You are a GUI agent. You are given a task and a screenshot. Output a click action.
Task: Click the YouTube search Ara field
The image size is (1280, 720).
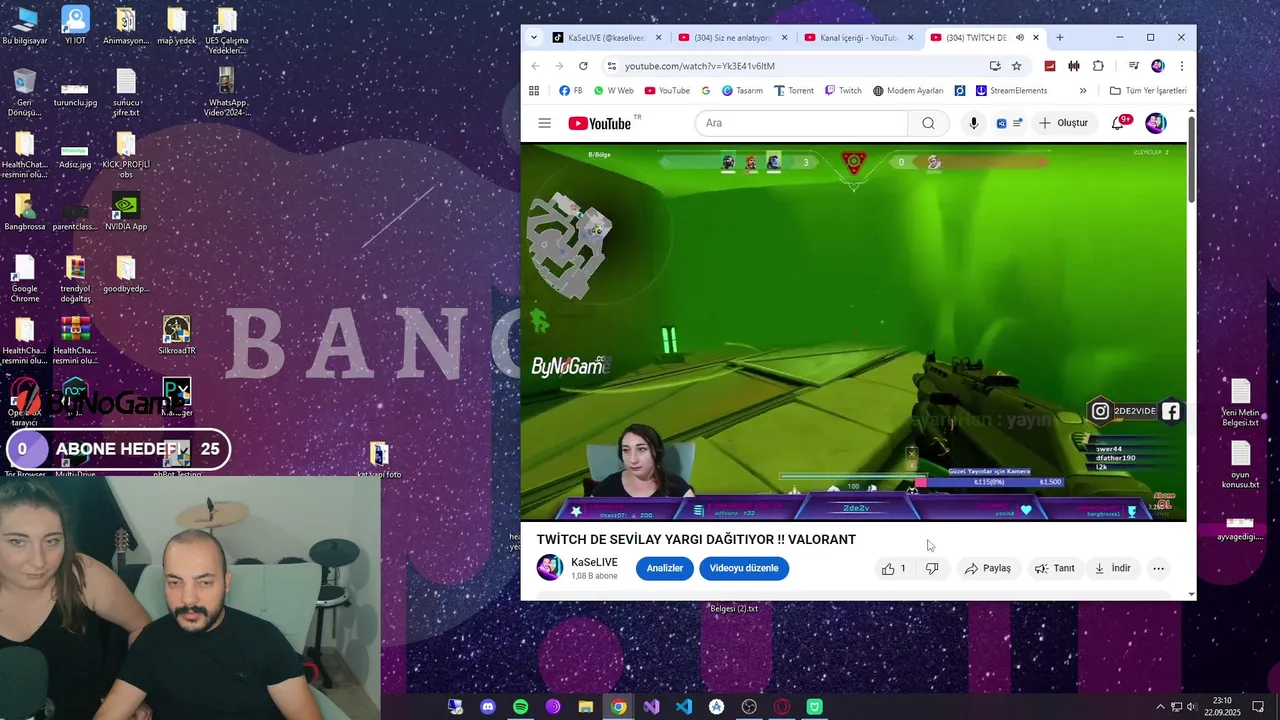[x=801, y=123]
